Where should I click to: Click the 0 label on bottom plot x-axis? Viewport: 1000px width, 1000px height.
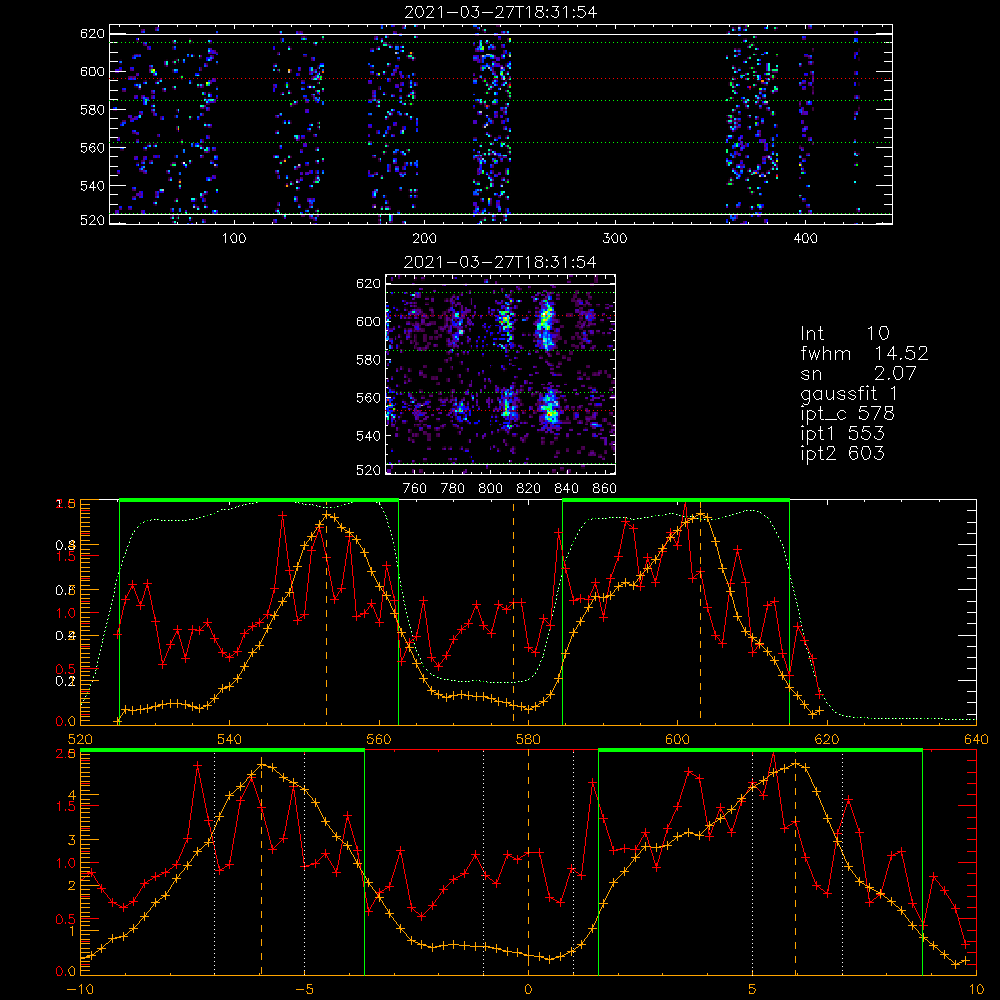coord(528,990)
